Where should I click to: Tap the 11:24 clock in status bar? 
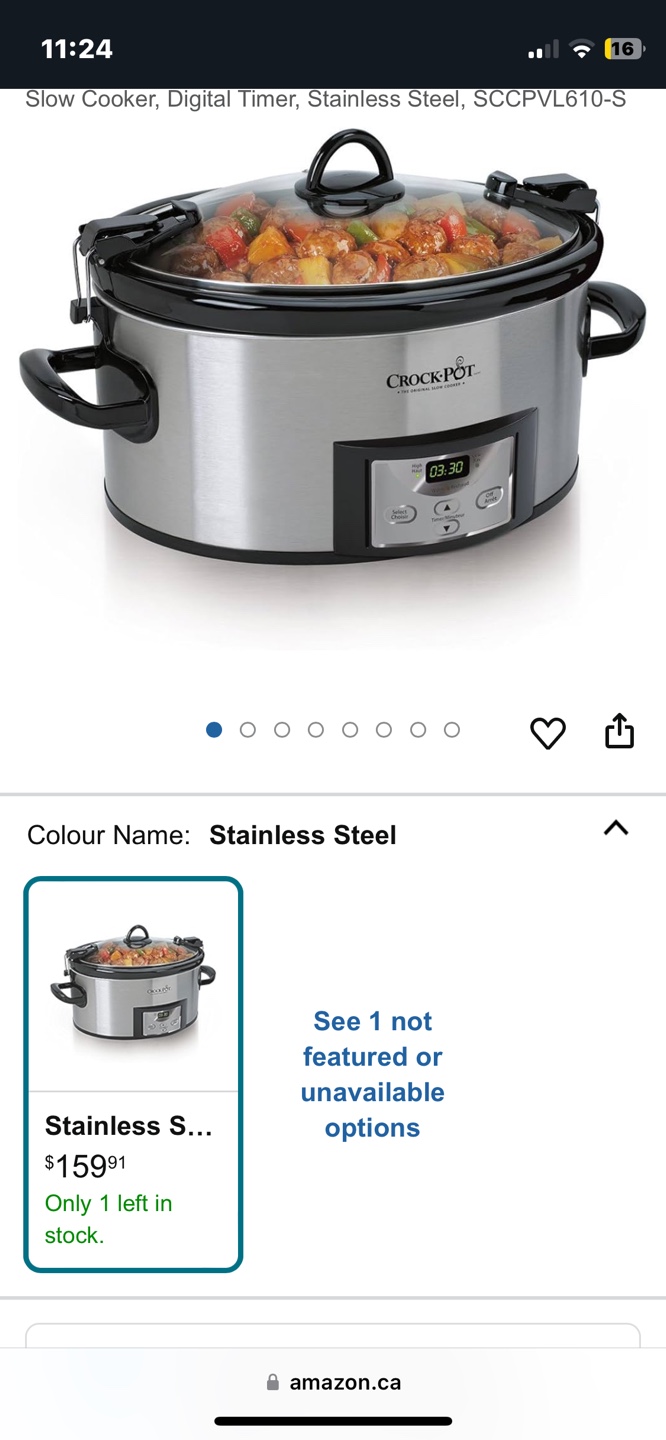point(77,48)
